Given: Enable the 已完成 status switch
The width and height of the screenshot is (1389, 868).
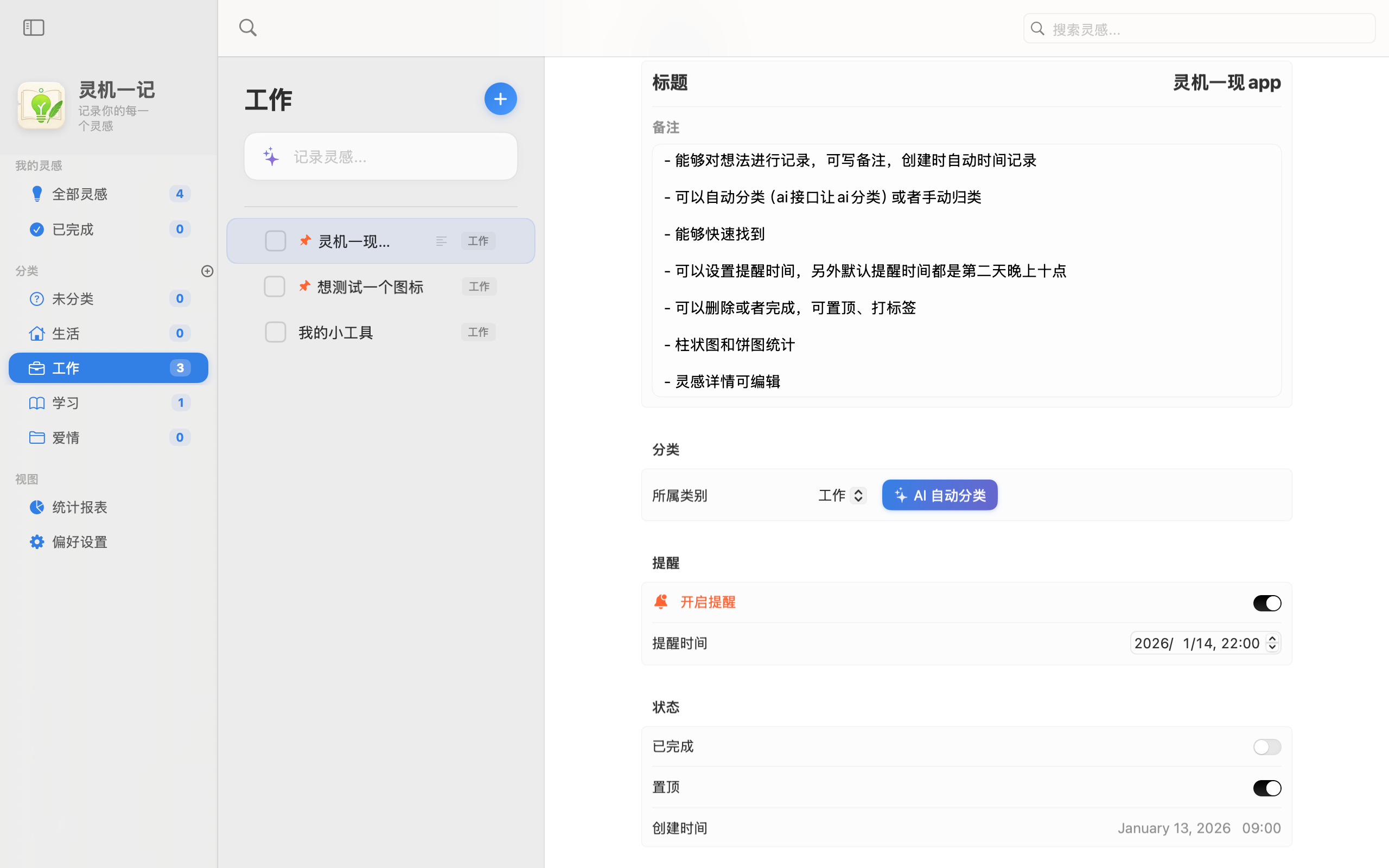Looking at the screenshot, I should [1266, 746].
